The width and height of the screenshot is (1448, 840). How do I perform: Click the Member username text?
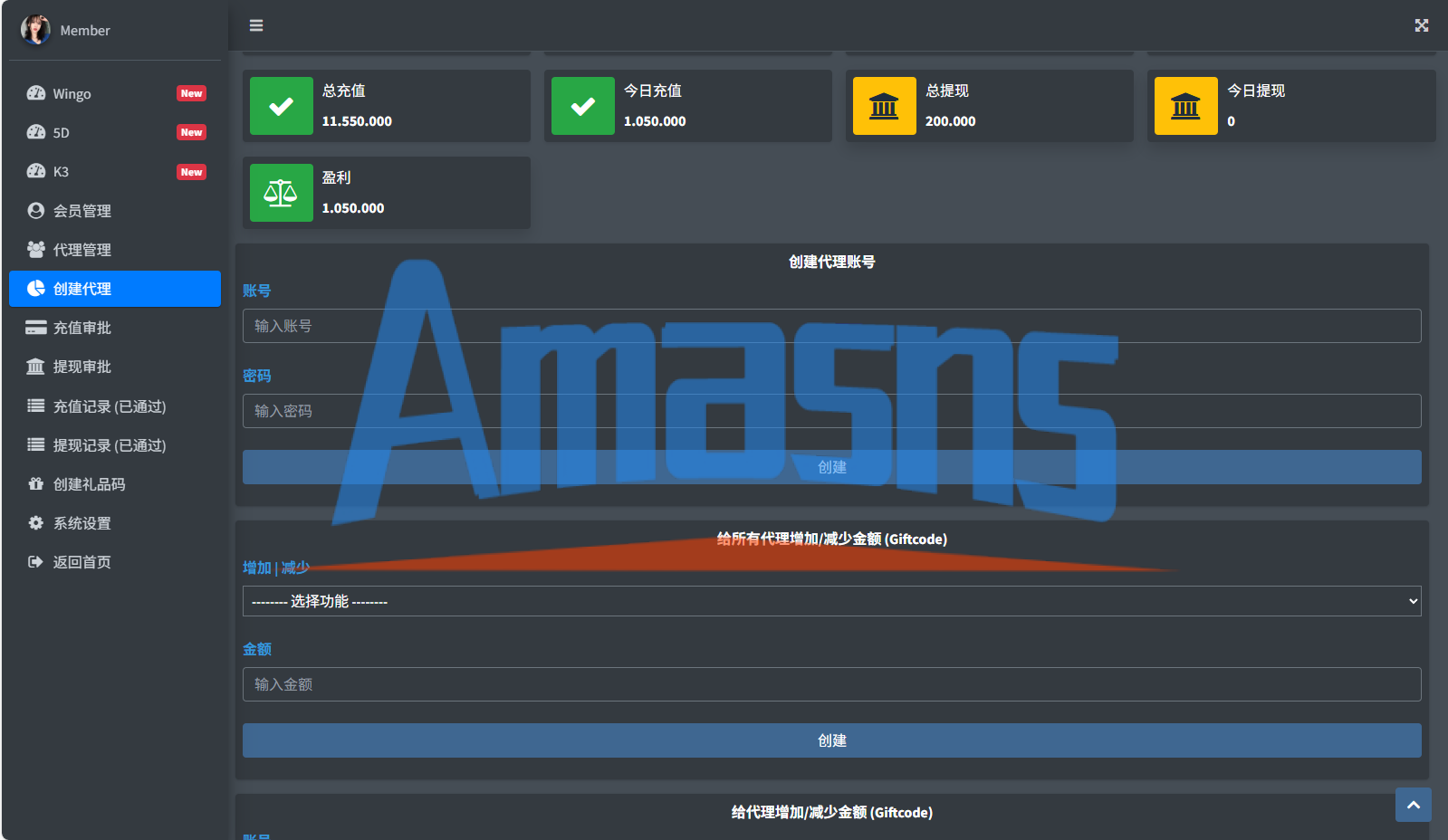point(85,30)
